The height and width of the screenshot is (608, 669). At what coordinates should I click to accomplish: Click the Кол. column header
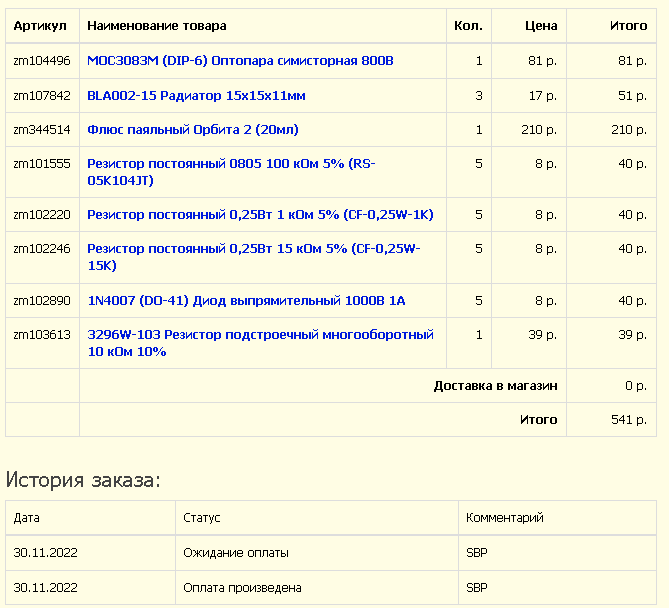(x=468, y=26)
